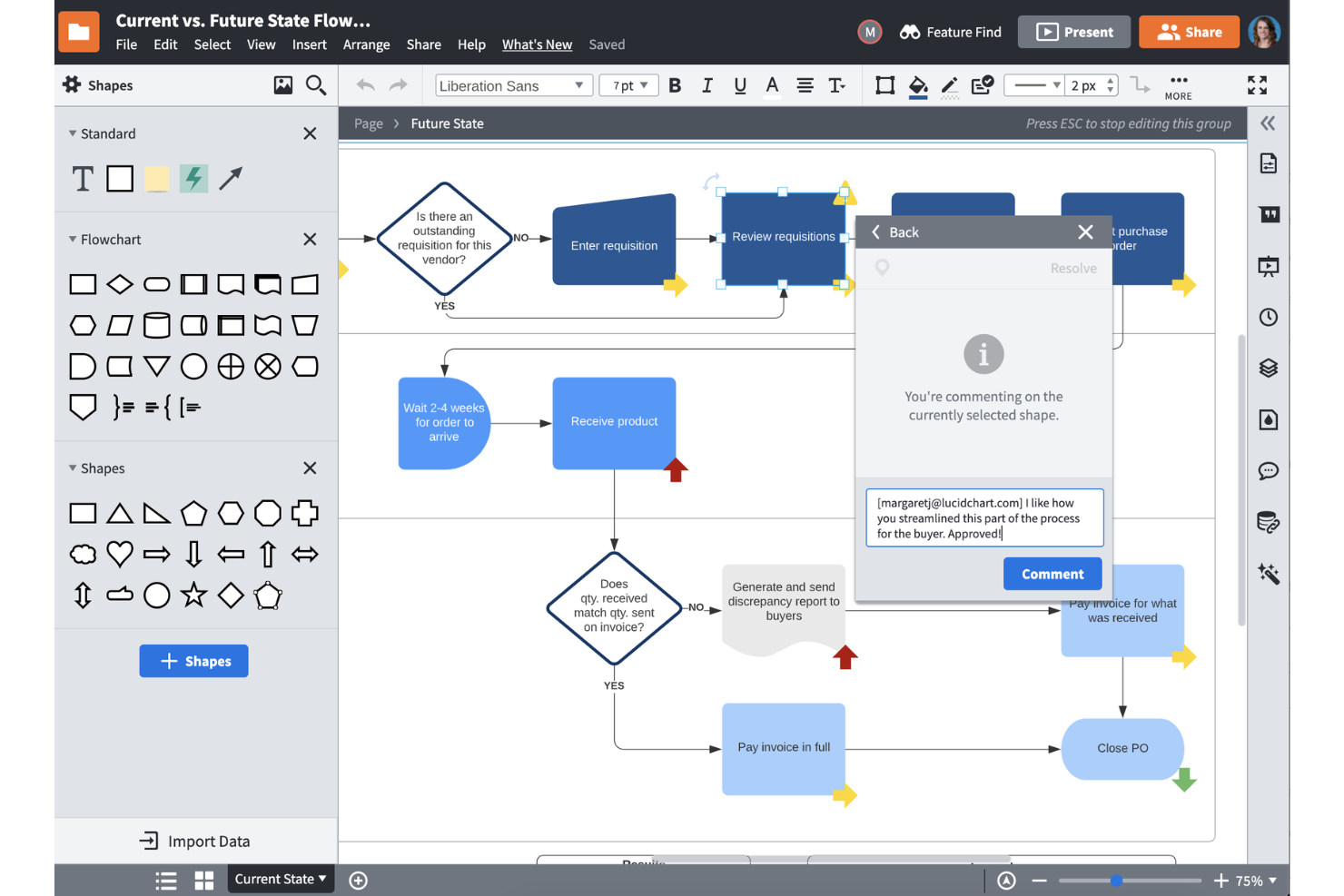1344x896 pixels.
Task: Switch to list view of pages
Action: (x=166, y=881)
